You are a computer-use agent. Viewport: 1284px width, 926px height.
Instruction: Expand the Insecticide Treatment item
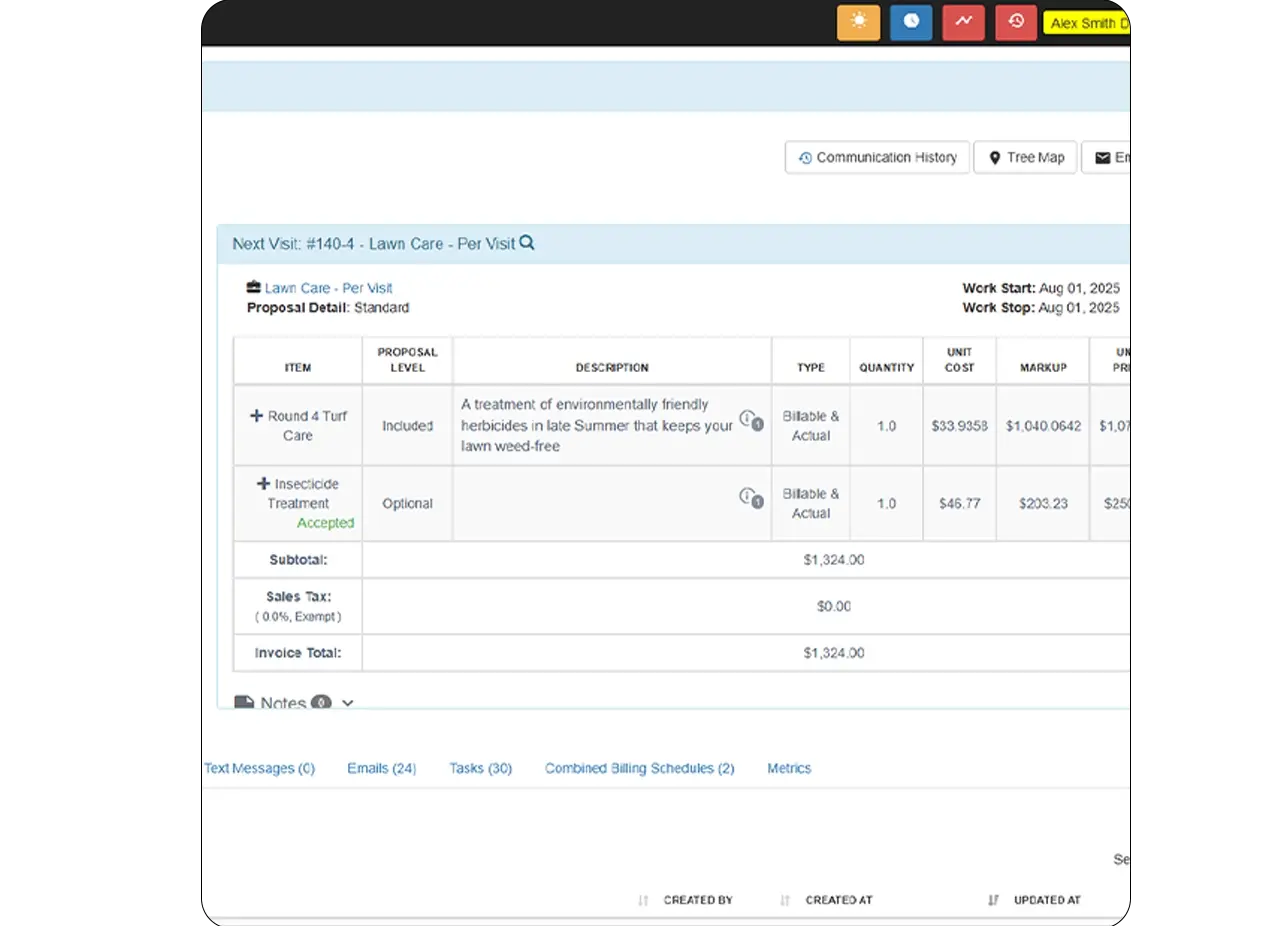(x=264, y=484)
